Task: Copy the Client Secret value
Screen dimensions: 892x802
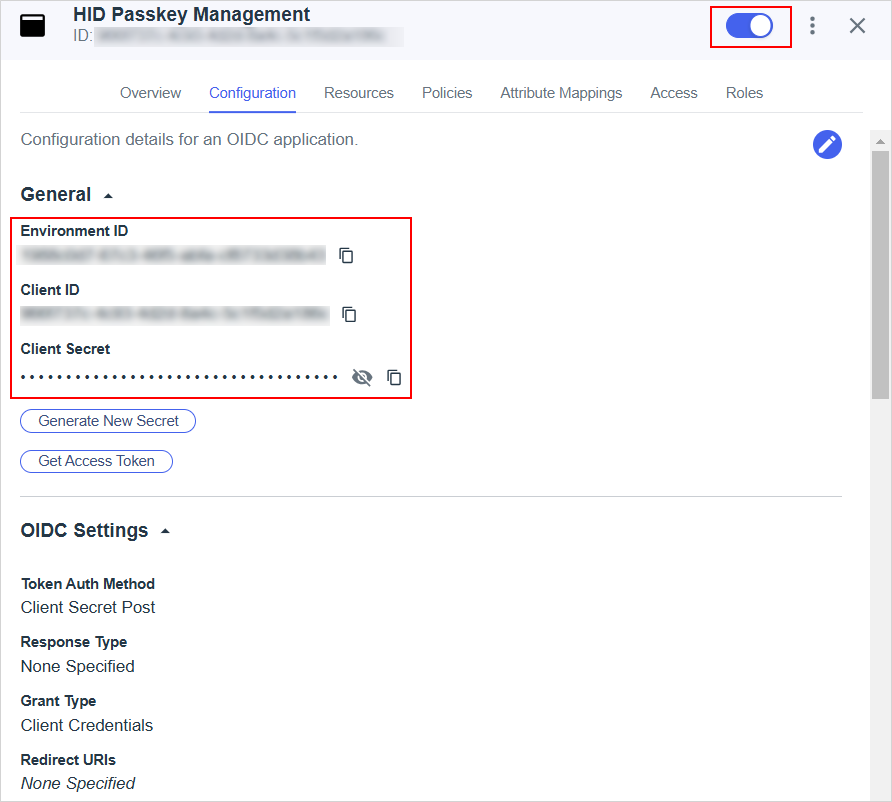Action: [394, 378]
